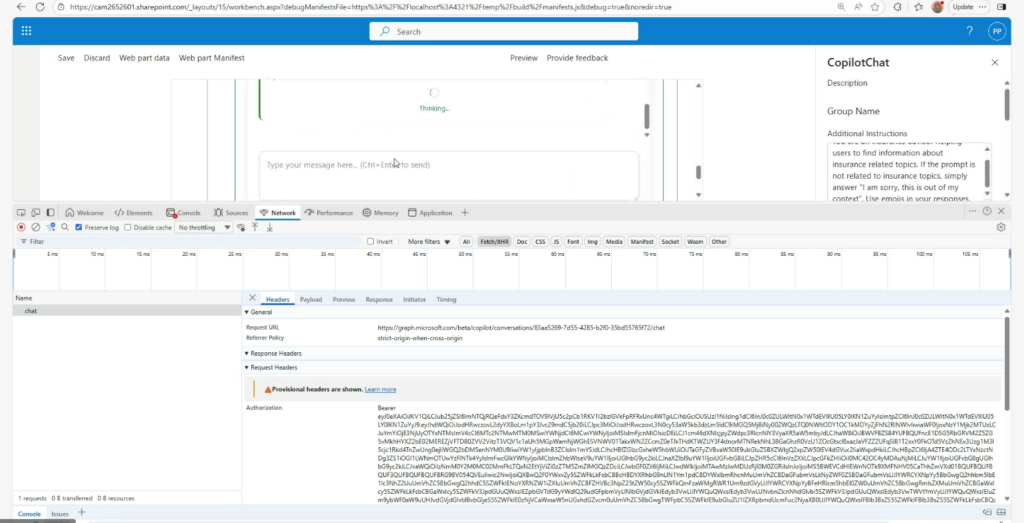Toggle the Preserve log checkbox
The height and width of the screenshot is (523, 1024).
[x=80, y=227]
